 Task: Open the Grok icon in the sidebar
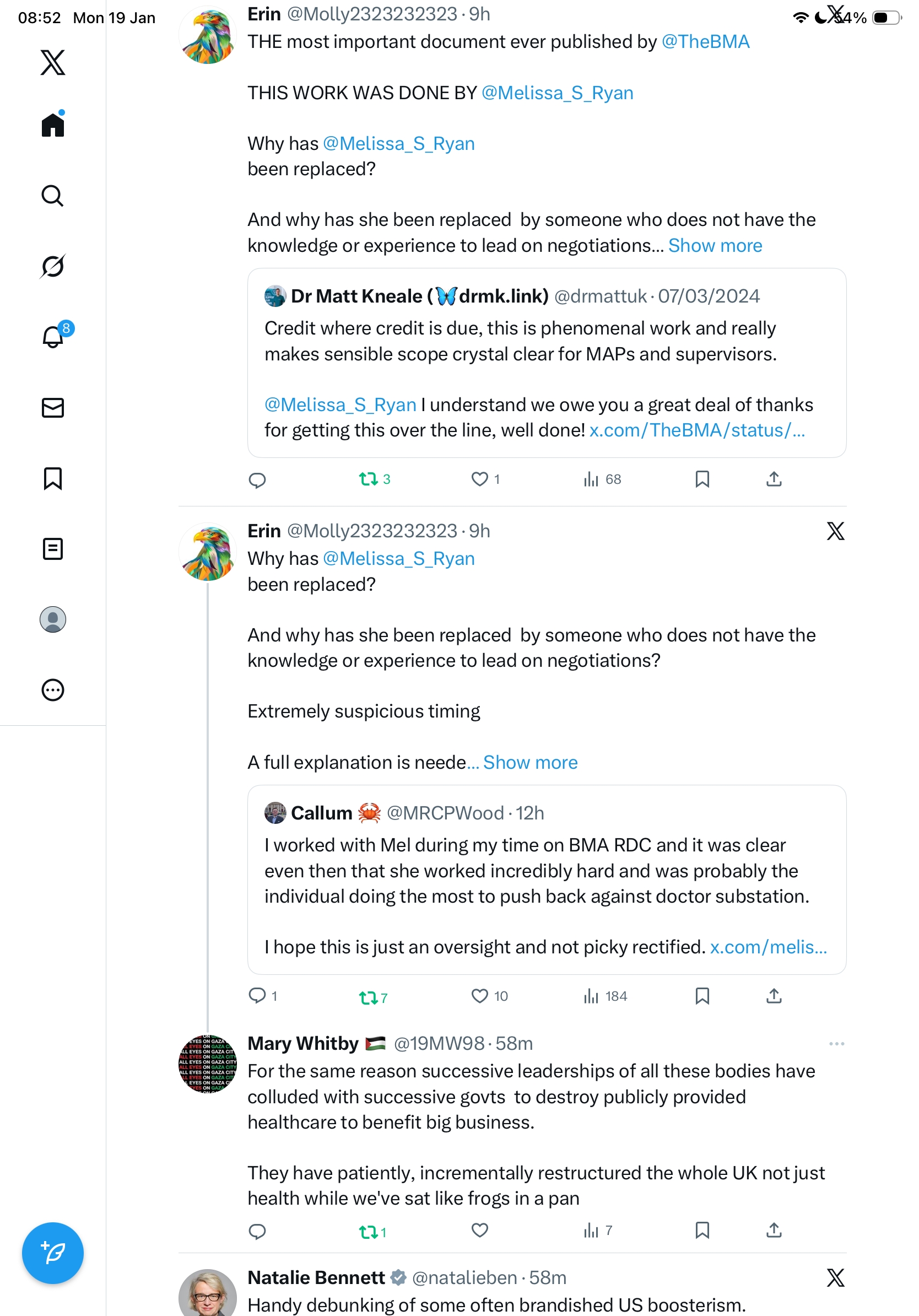point(53,266)
